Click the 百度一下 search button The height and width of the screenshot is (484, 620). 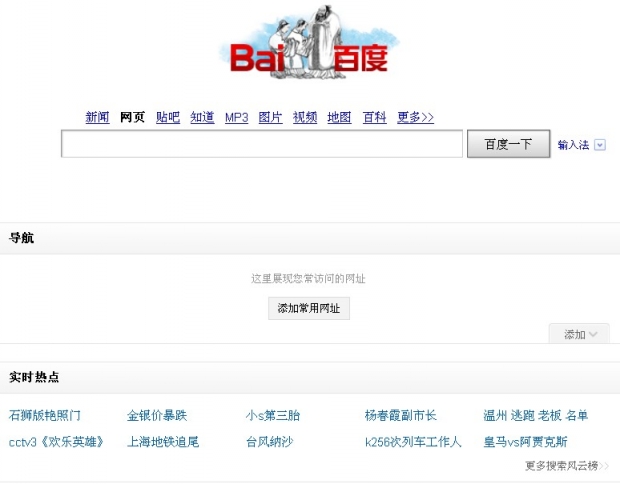click(x=508, y=144)
